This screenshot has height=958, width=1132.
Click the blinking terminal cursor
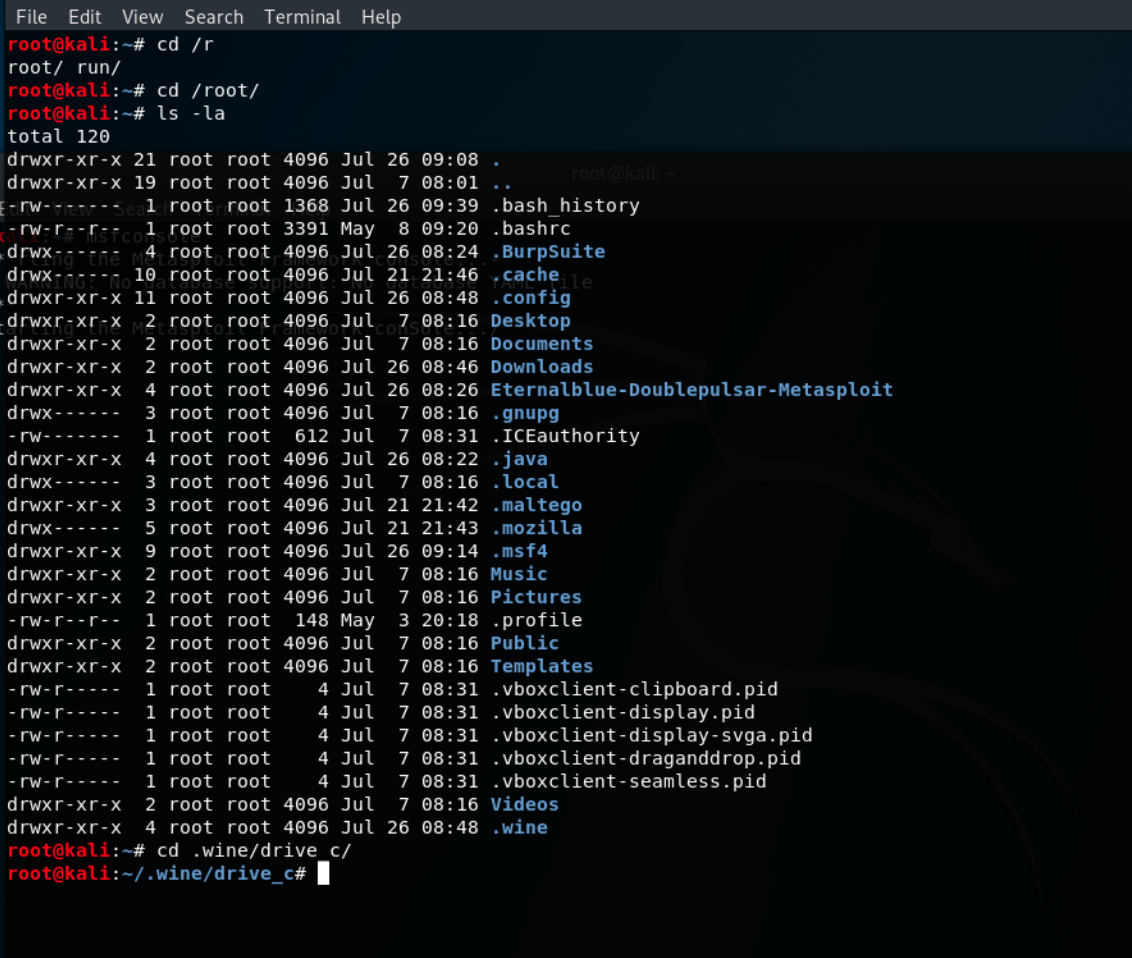(x=321, y=873)
